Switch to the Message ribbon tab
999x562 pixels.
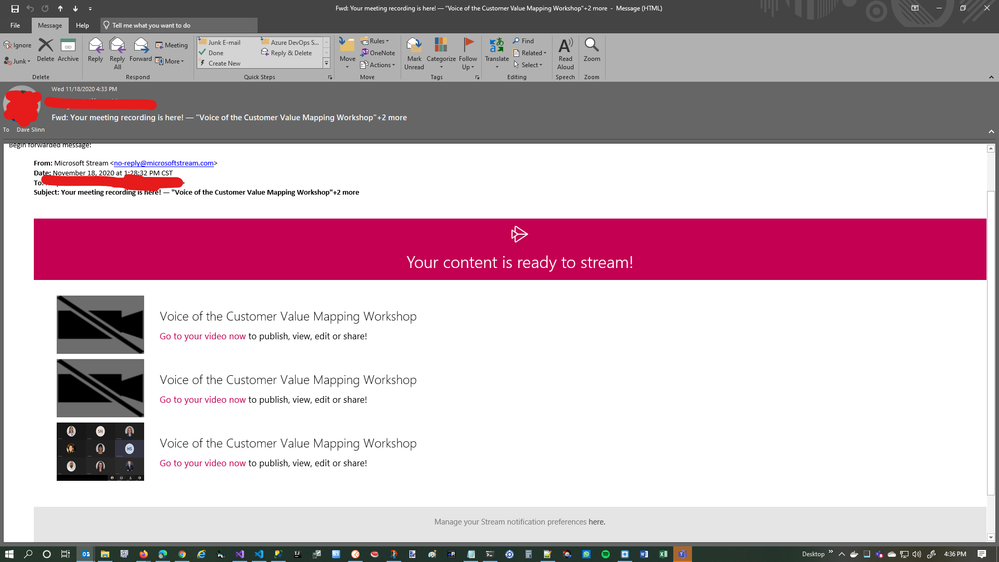[x=50, y=25]
